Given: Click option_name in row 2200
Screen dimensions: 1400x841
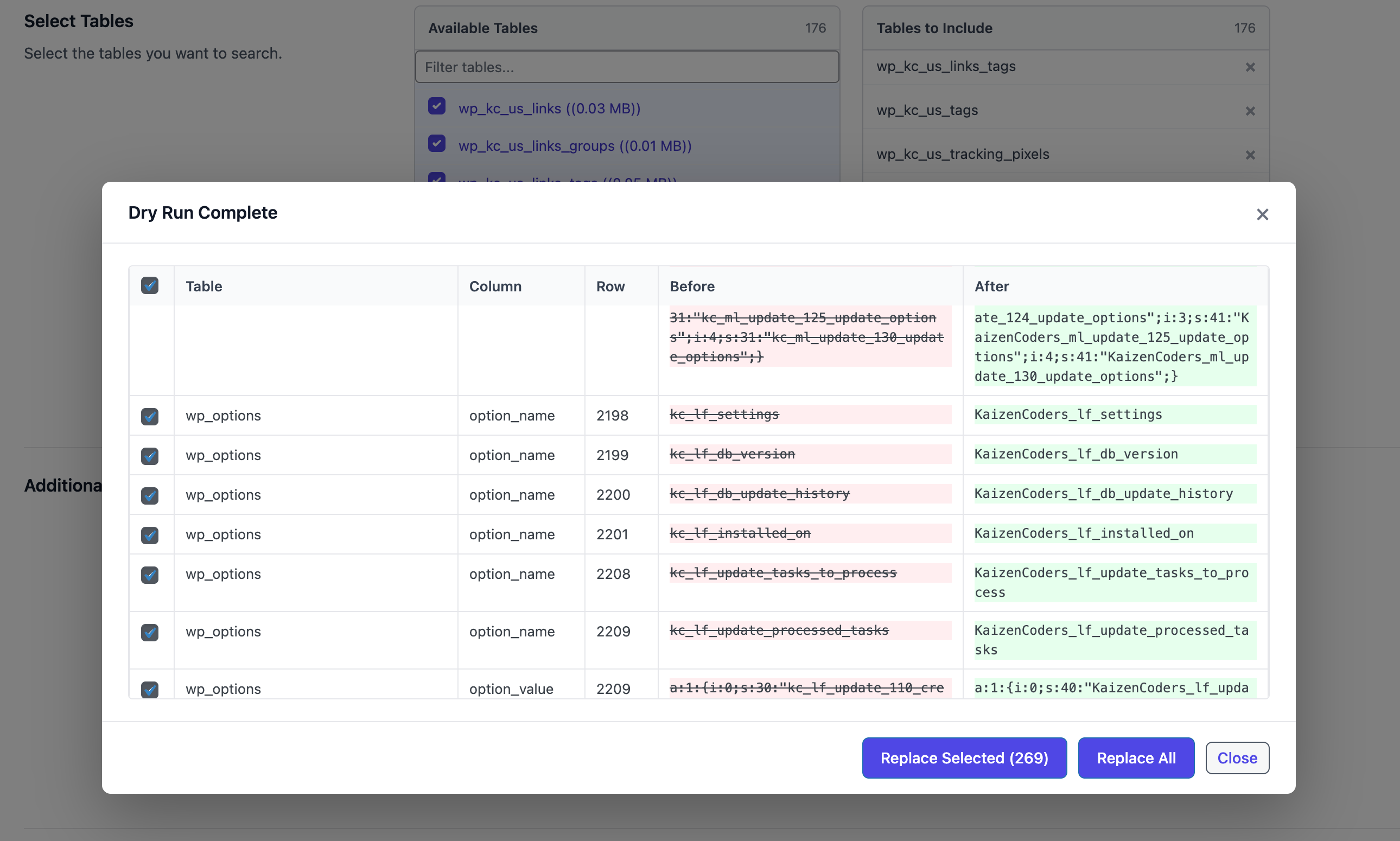Looking at the screenshot, I should tap(512, 495).
